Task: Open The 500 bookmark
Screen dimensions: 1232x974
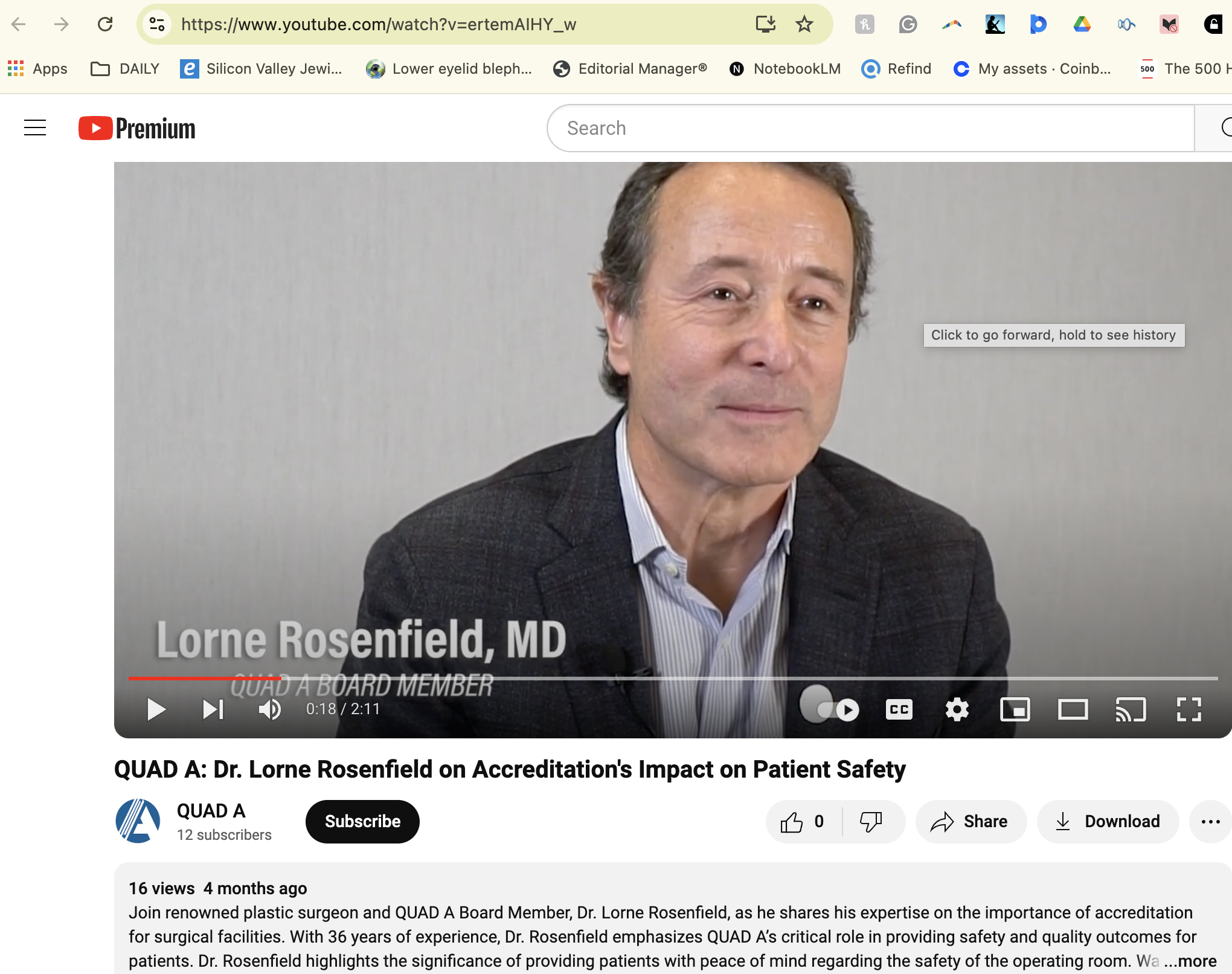Action: tap(1185, 69)
